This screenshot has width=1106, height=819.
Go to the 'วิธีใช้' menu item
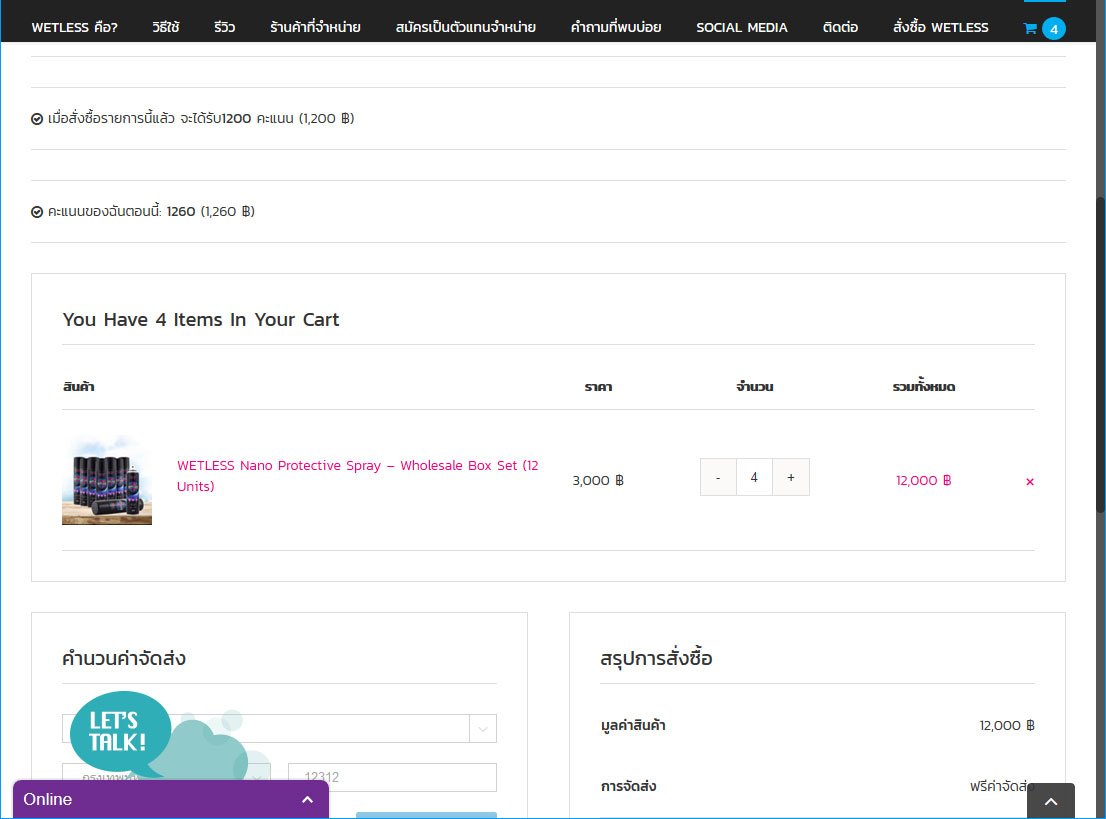[166, 27]
